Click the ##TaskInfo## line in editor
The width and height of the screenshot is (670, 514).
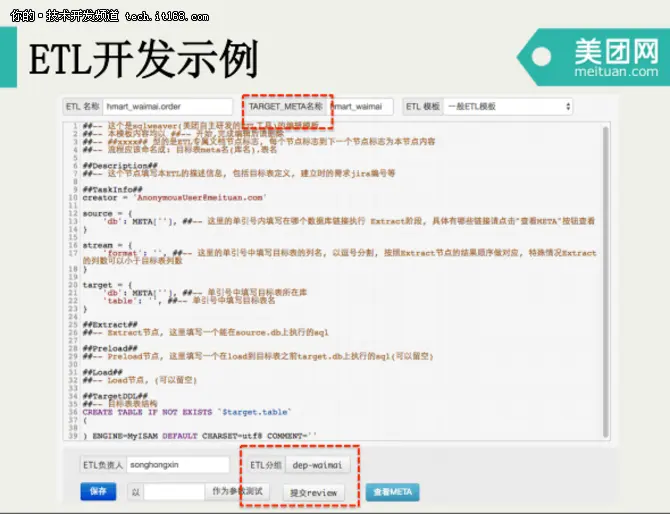pos(113,189)
